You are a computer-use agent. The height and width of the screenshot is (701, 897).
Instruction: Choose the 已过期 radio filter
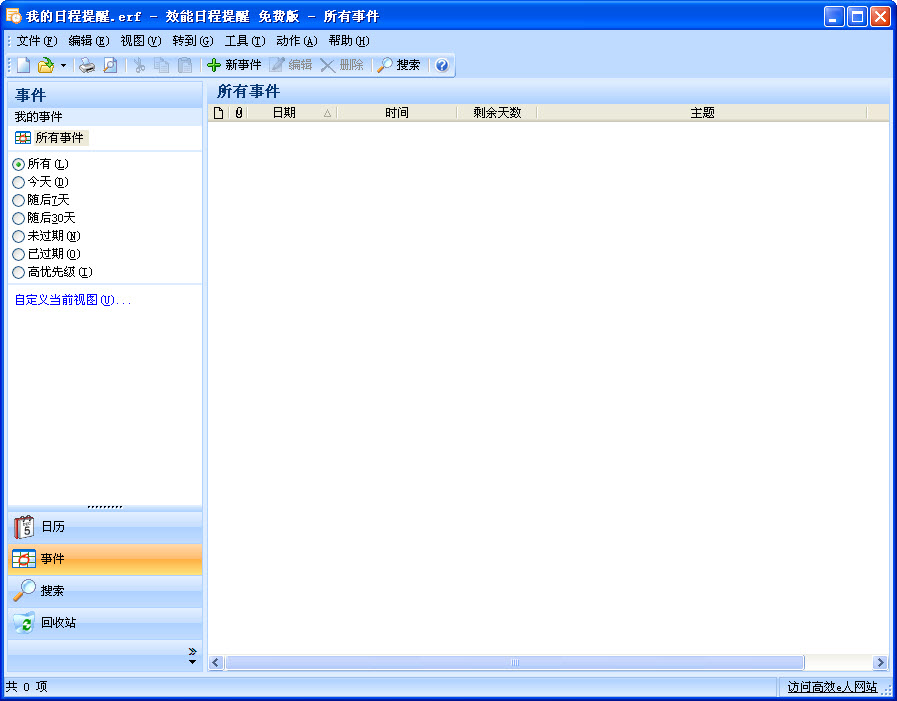click(19, 254)
